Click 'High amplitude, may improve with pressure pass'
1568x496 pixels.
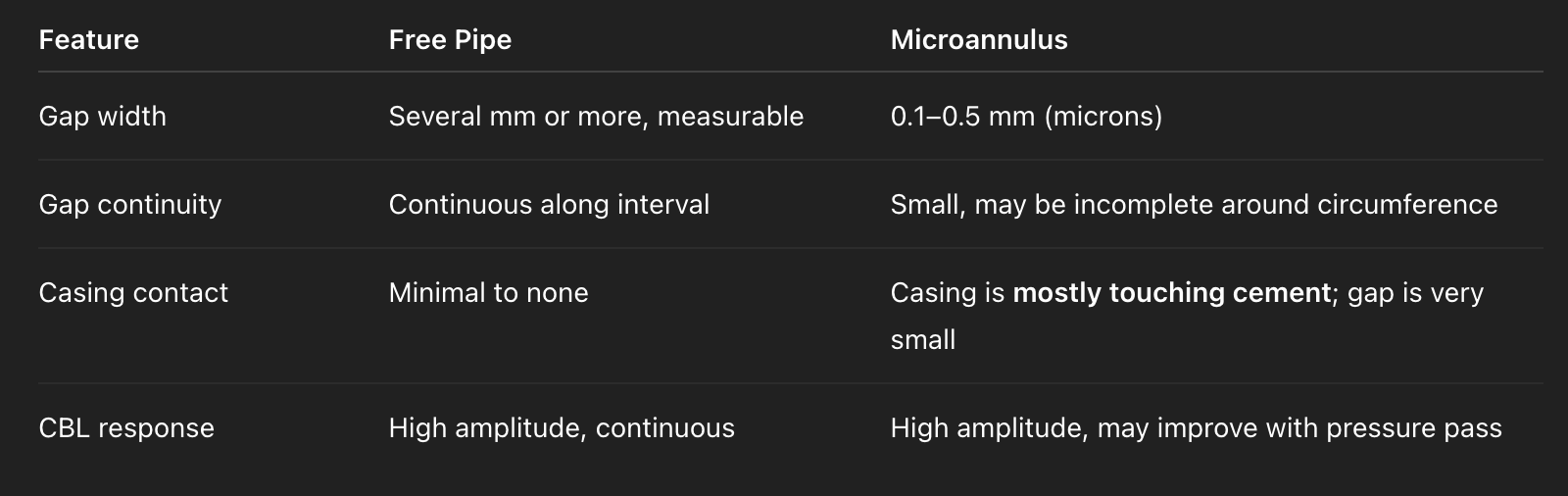(1196, 428)
